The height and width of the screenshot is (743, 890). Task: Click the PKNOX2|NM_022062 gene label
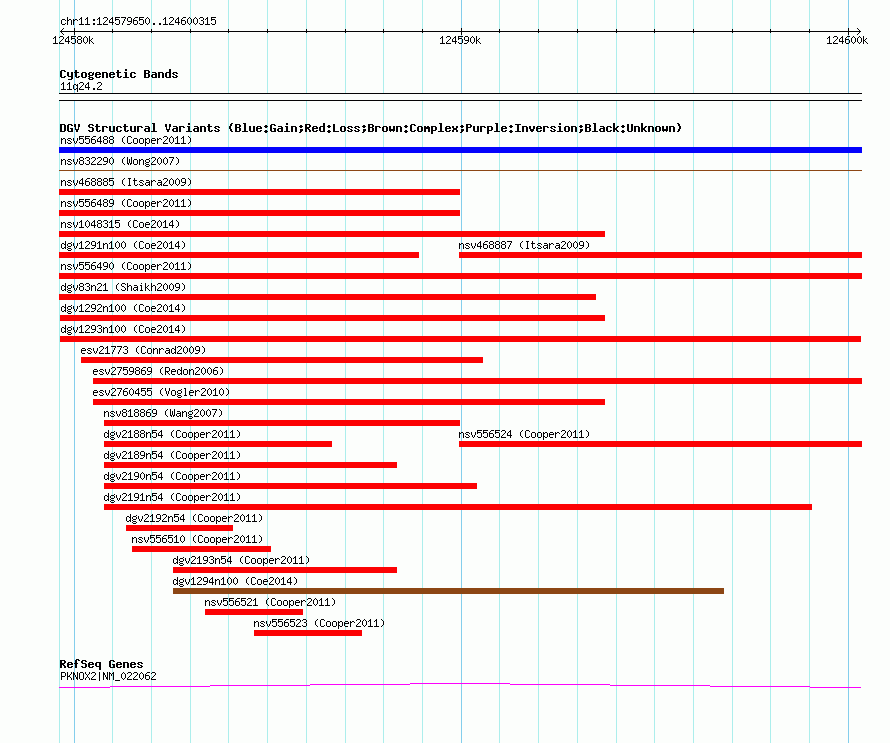(108, 676)
